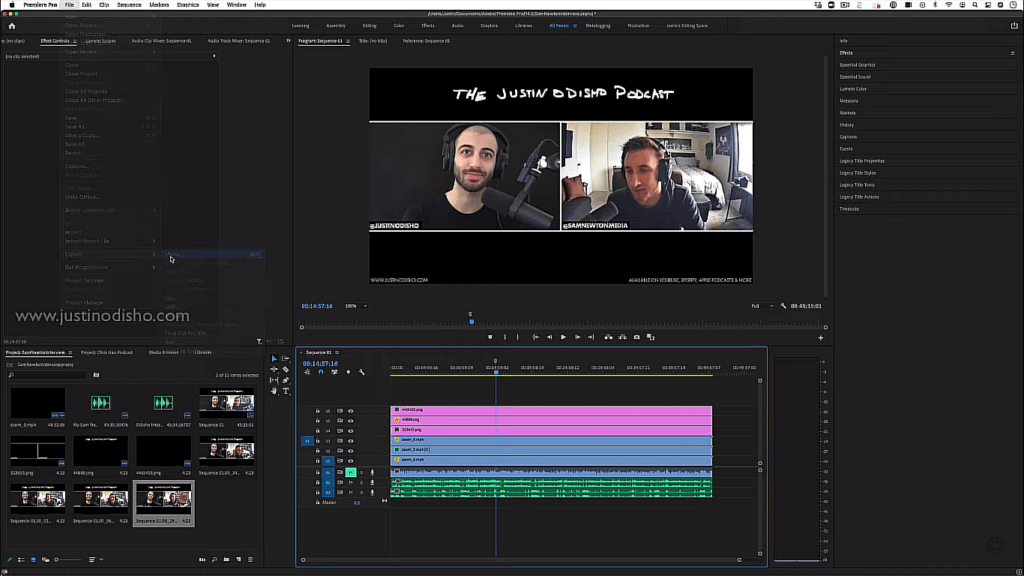Unmute audio track A1
The width and height of the screenshot is (1024, 576).
(x=351, y=472)
